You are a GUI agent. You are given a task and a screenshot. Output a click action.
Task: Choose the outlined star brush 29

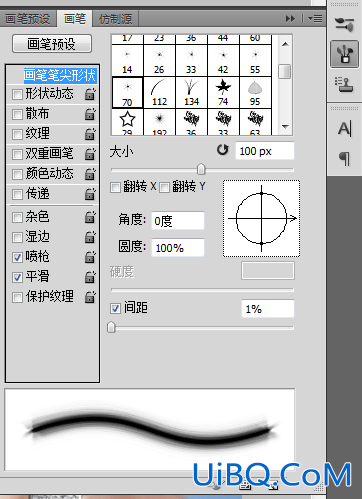point(127,122)
